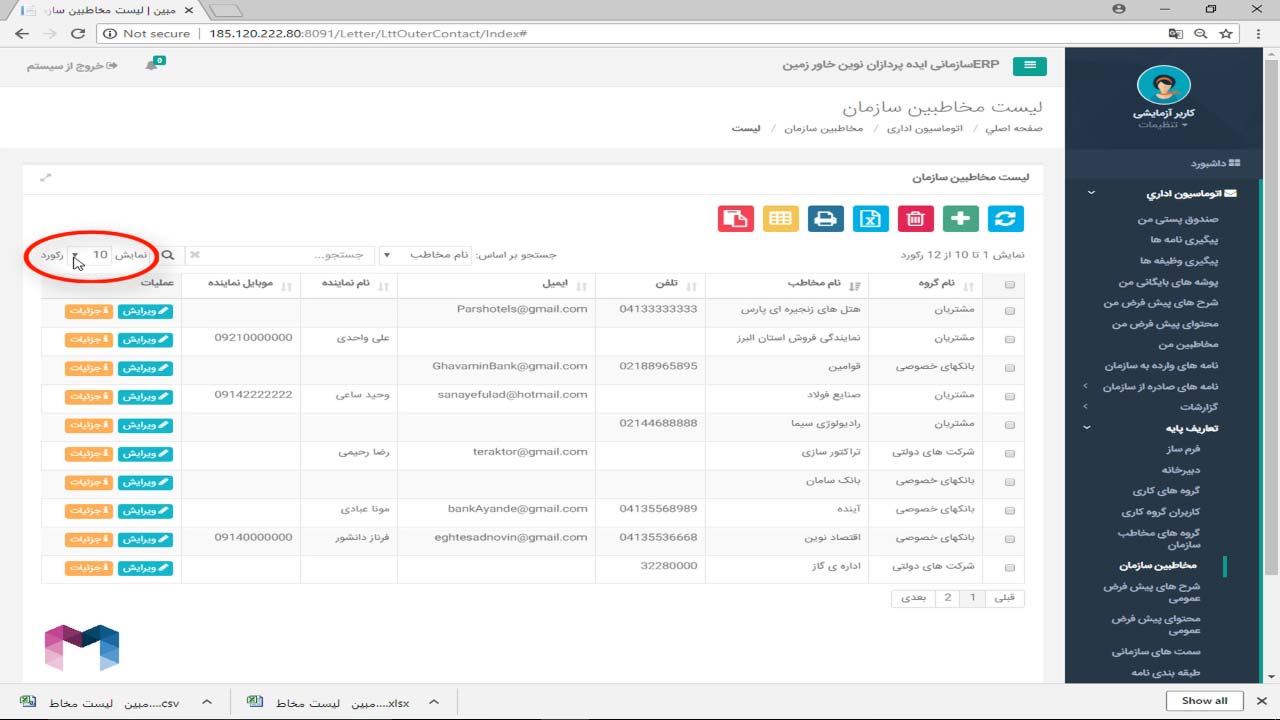Sort by نام نماینده column
This screenshot has height=720, width=1280.
(x=347, y=283)
